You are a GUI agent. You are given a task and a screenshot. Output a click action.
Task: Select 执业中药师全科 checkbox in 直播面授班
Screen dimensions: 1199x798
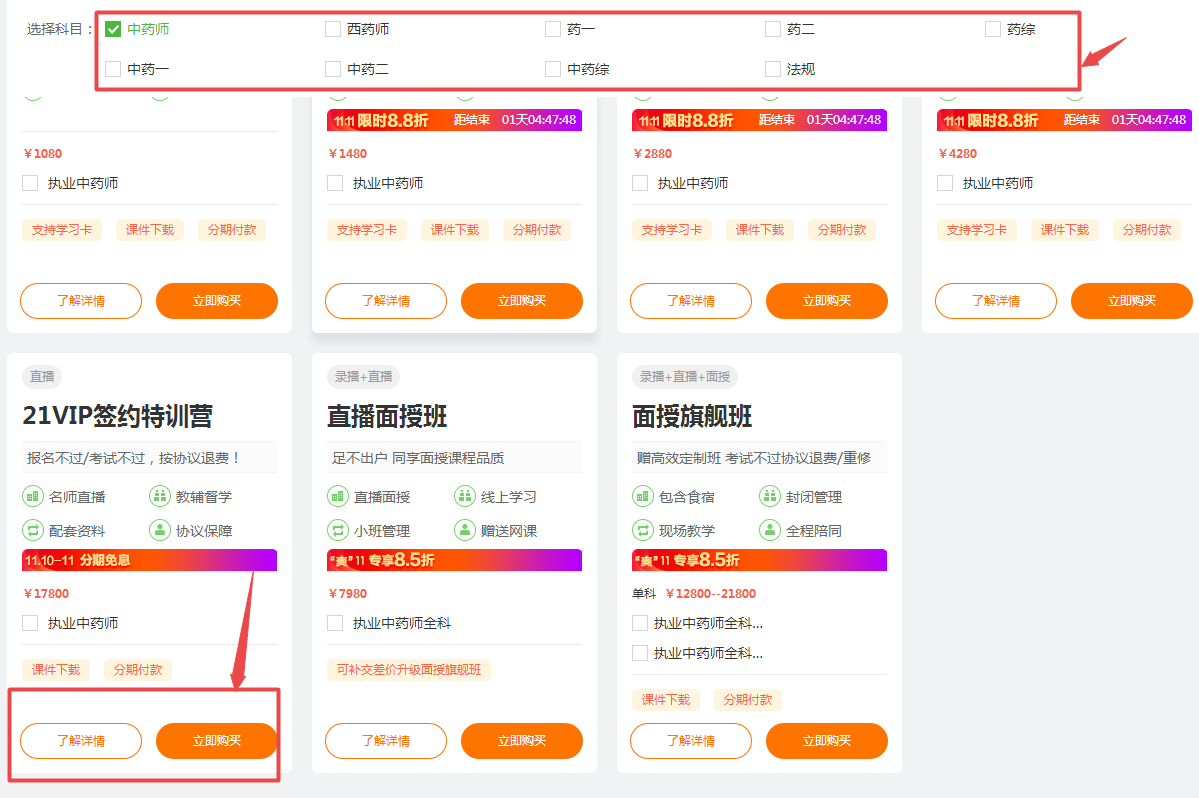pos(336,623)
